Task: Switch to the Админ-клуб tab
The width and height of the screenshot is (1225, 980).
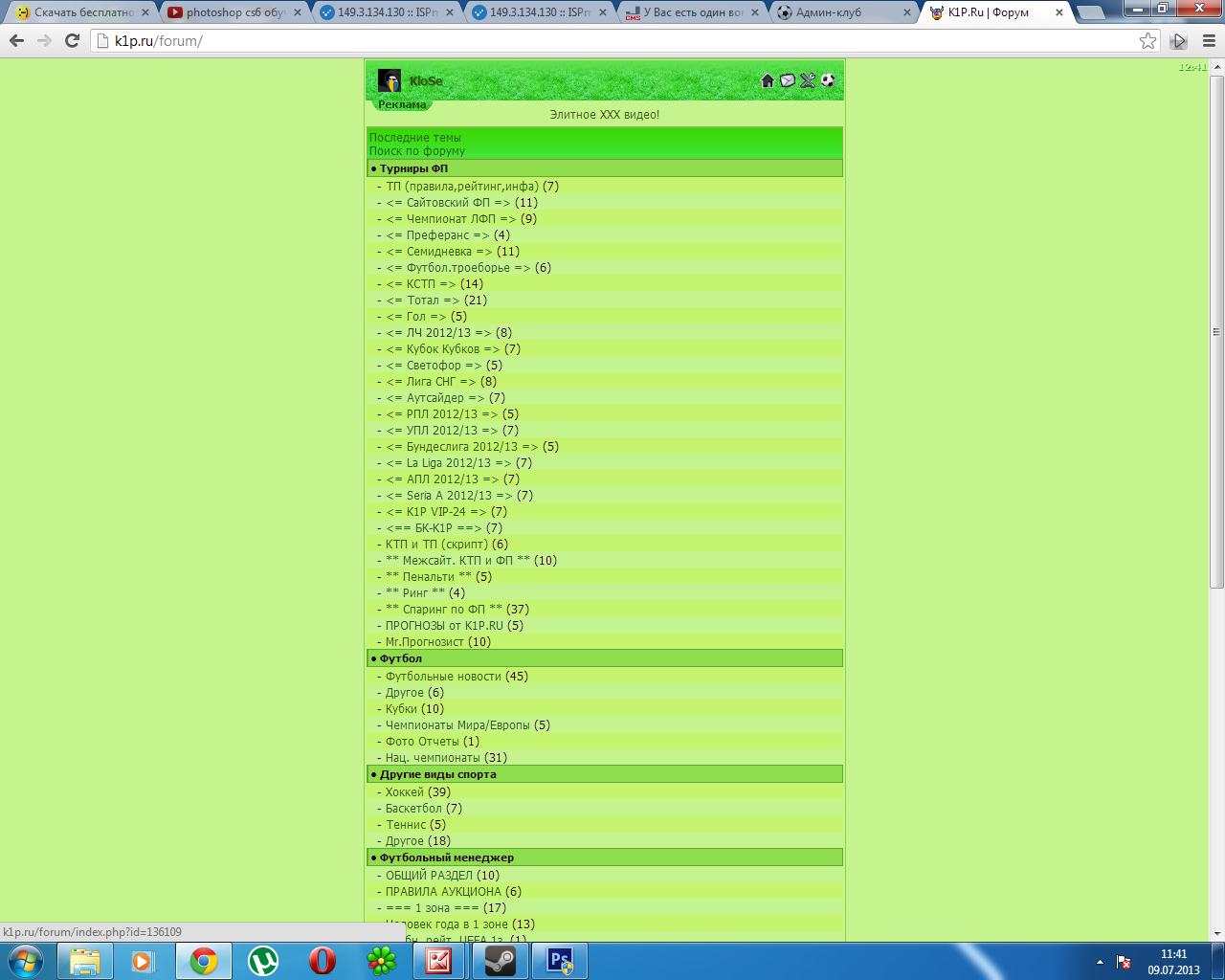Action: tap(845, 12)
